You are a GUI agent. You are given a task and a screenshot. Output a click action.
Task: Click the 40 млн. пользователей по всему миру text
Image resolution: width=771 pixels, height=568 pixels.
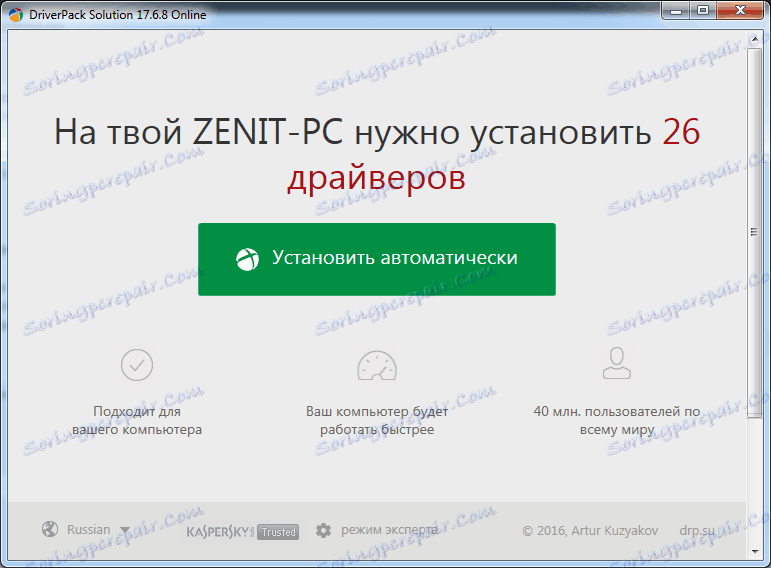617,420
